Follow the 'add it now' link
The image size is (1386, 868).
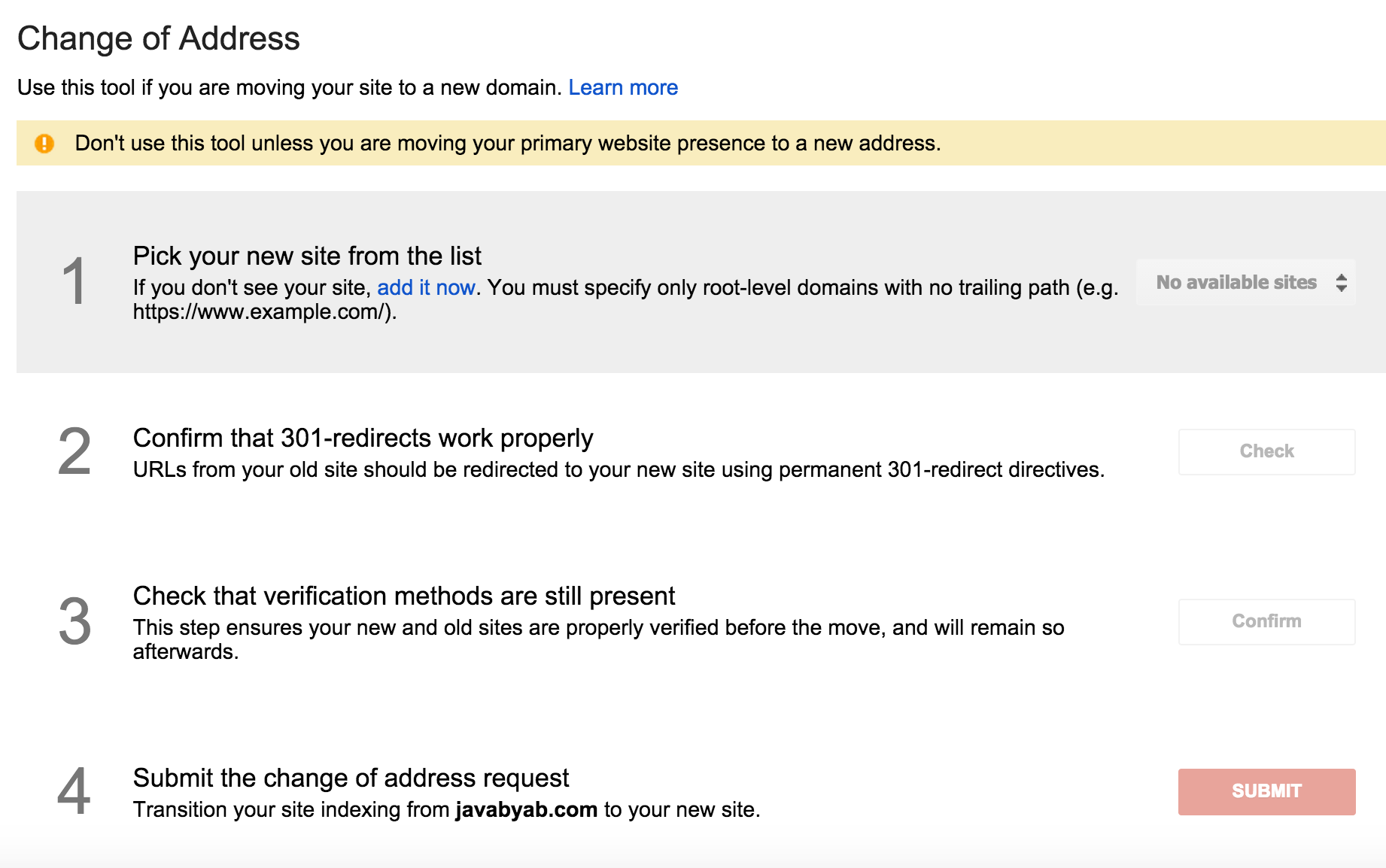tap(426, 287)
